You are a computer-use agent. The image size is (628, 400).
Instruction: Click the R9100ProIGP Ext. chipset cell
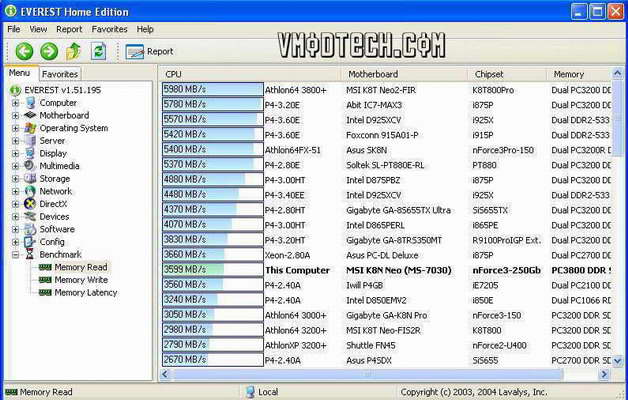(x=507, y=240)
